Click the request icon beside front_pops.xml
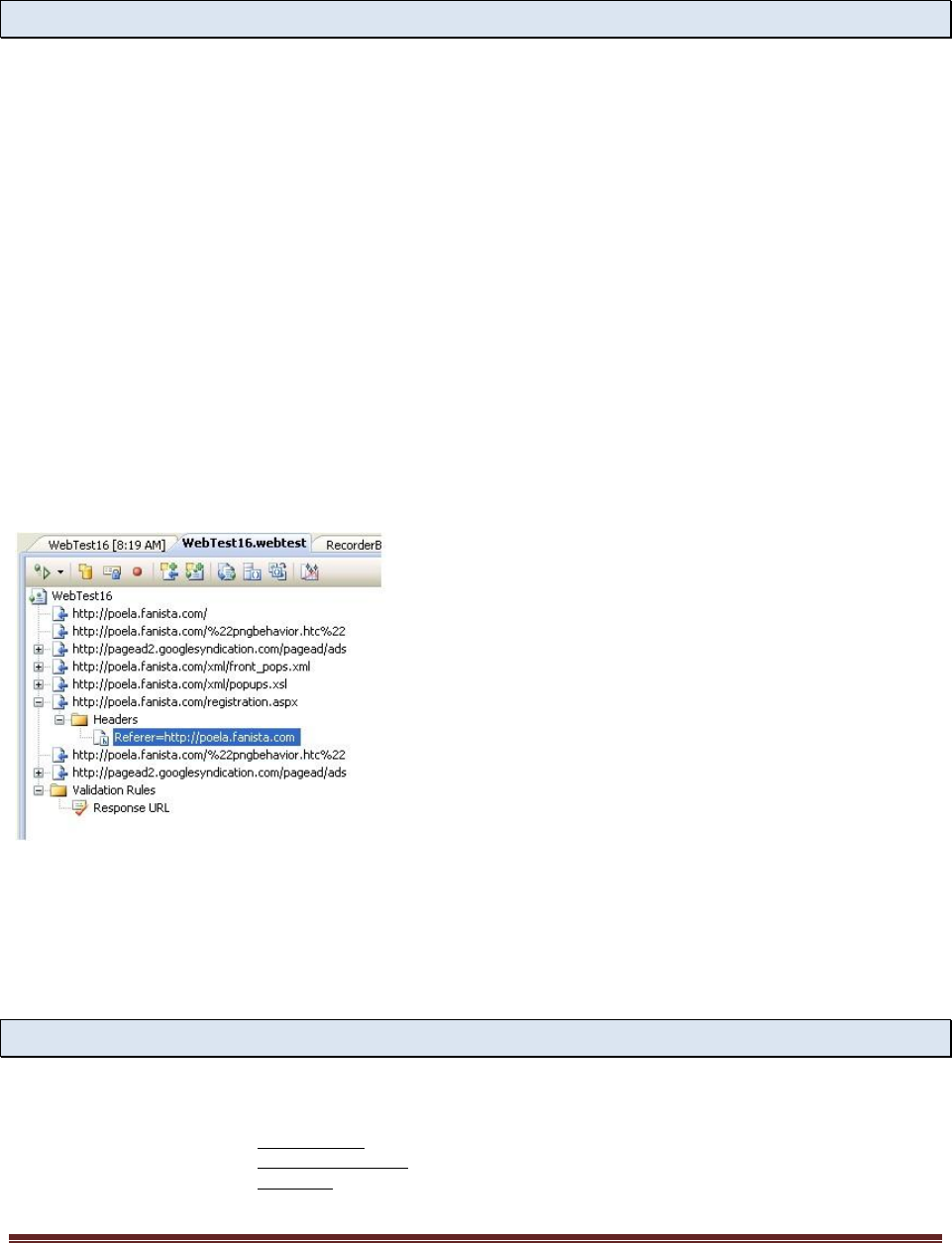Image resolution: width=952 pixels, height=1243 pixels. [59, 667]
